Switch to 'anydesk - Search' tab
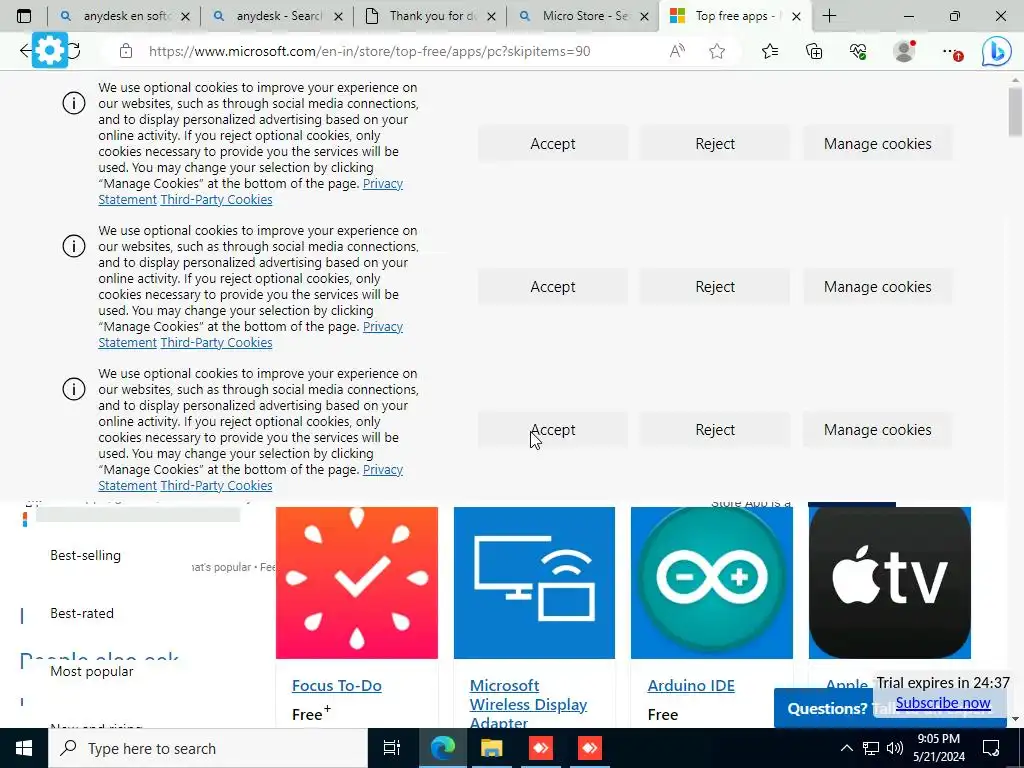Screen dimensions: 1024x768 point(278,16)
